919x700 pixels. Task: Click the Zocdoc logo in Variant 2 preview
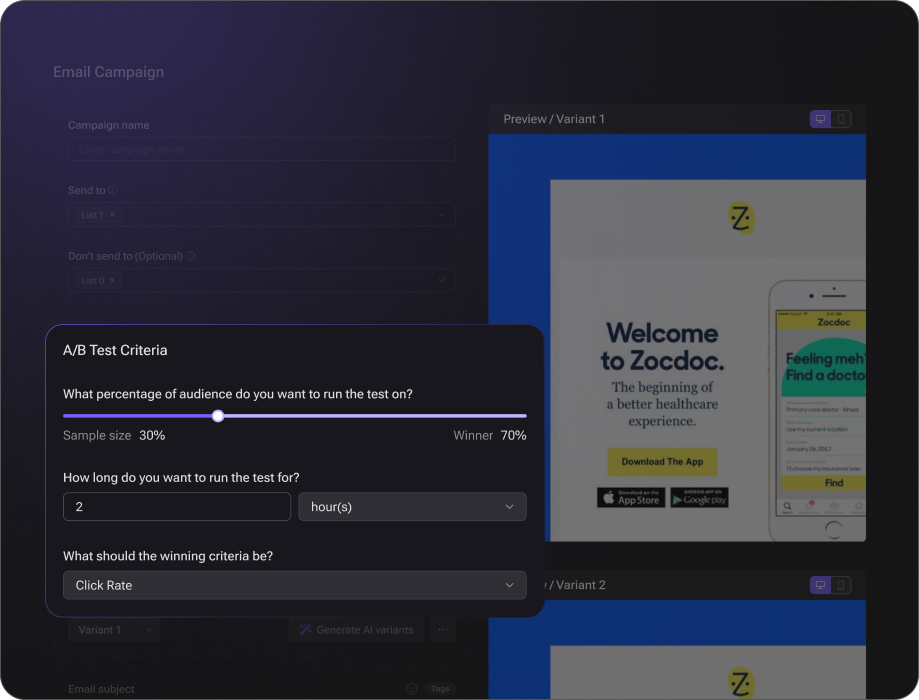point(741,682)
